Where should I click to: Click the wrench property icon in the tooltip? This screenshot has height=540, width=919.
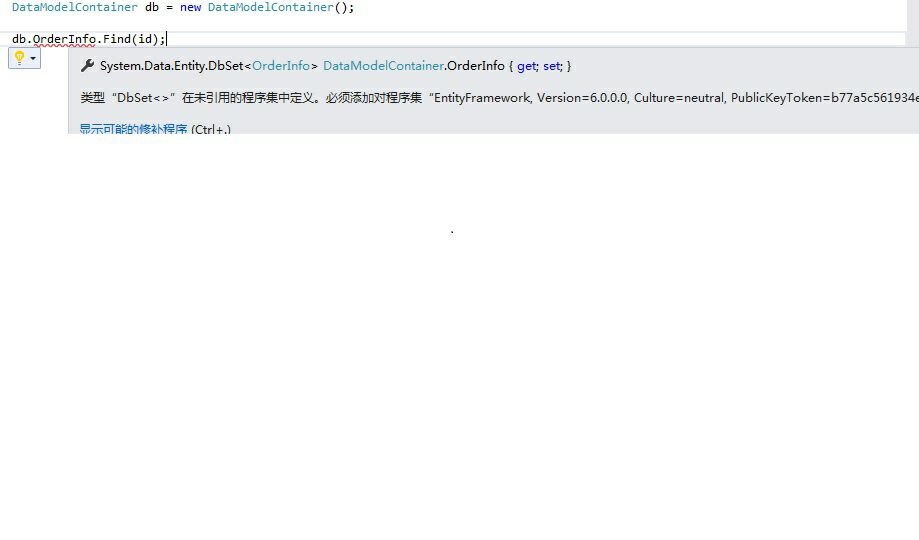[87, 66]
